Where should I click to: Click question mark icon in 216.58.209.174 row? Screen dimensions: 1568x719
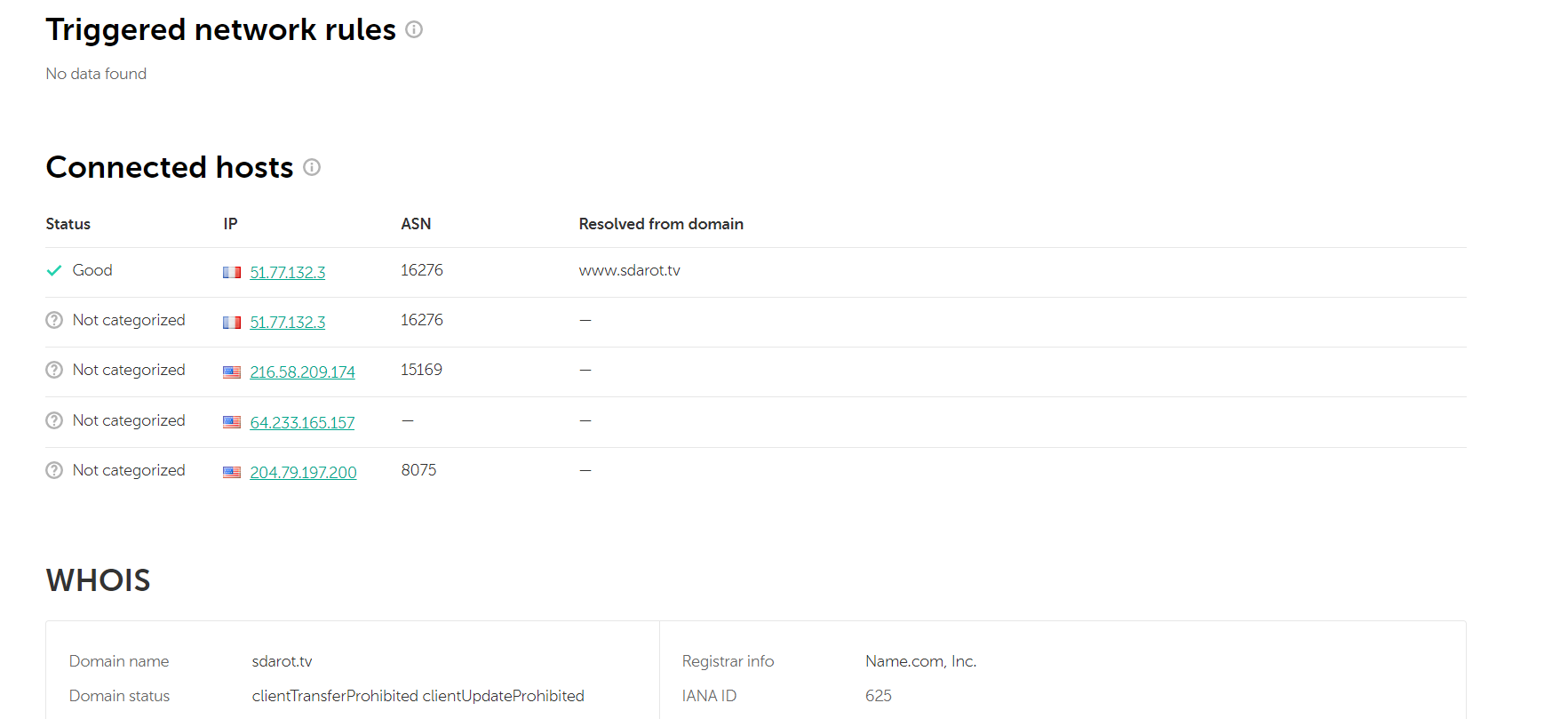[x=54, y=370]
